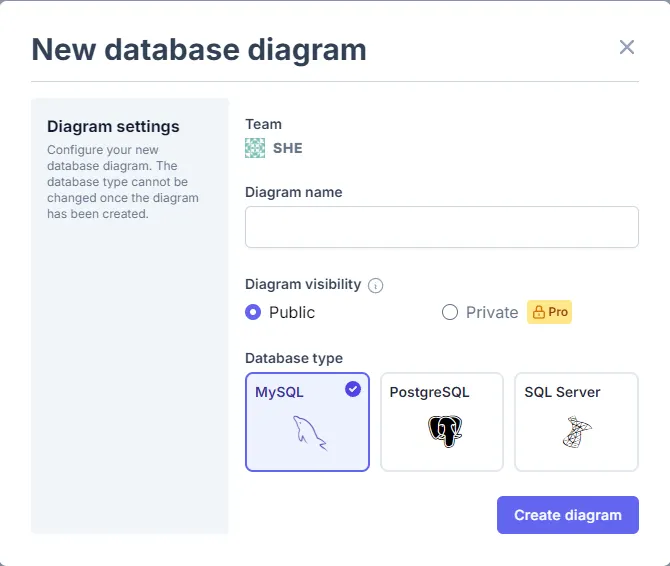Viewport: 670px width, 566px height.
Task: Focus the Diagram name text field
Action: [x=441, y=227]
